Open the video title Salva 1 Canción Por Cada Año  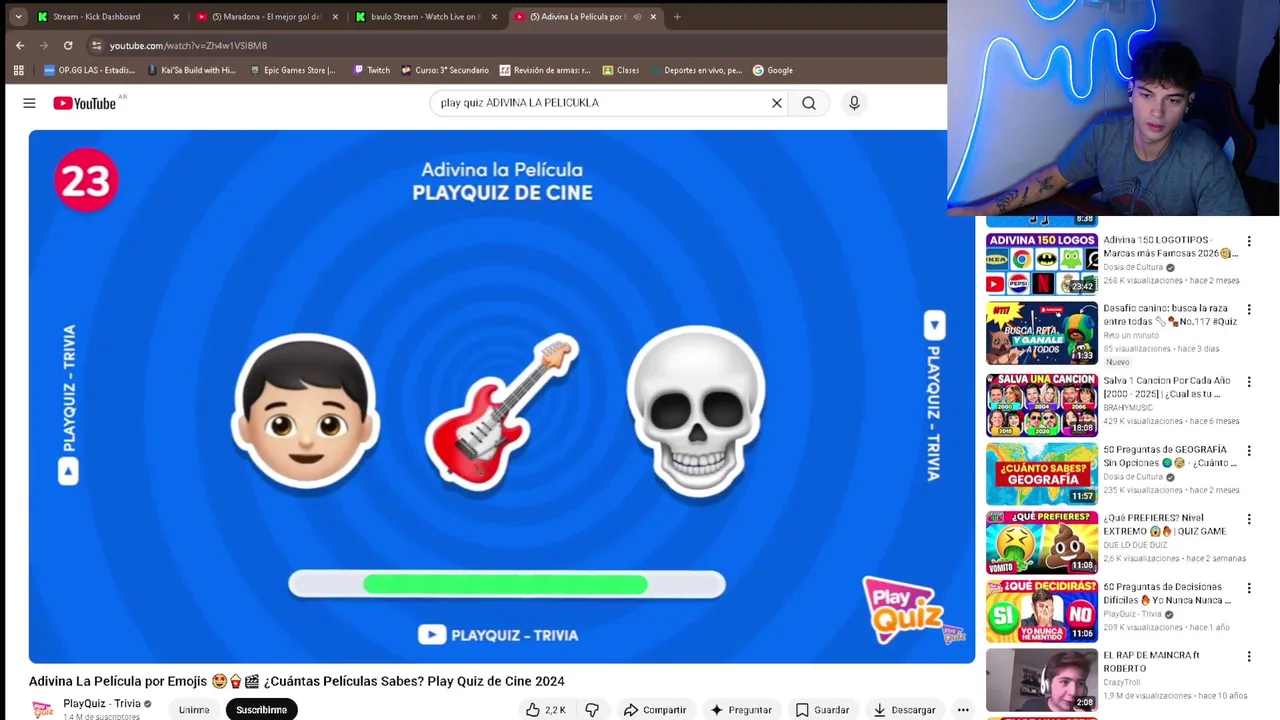[1167, 387]
